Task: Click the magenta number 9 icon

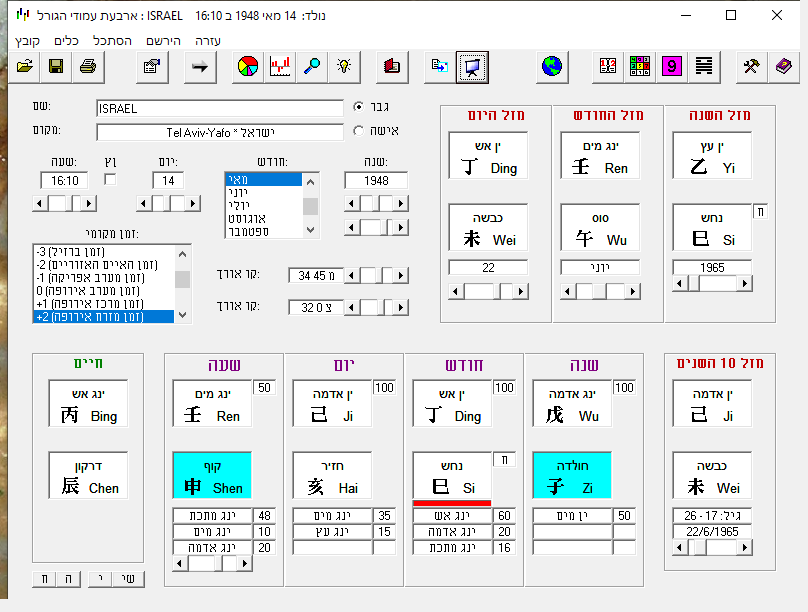Action: [671, 67]
